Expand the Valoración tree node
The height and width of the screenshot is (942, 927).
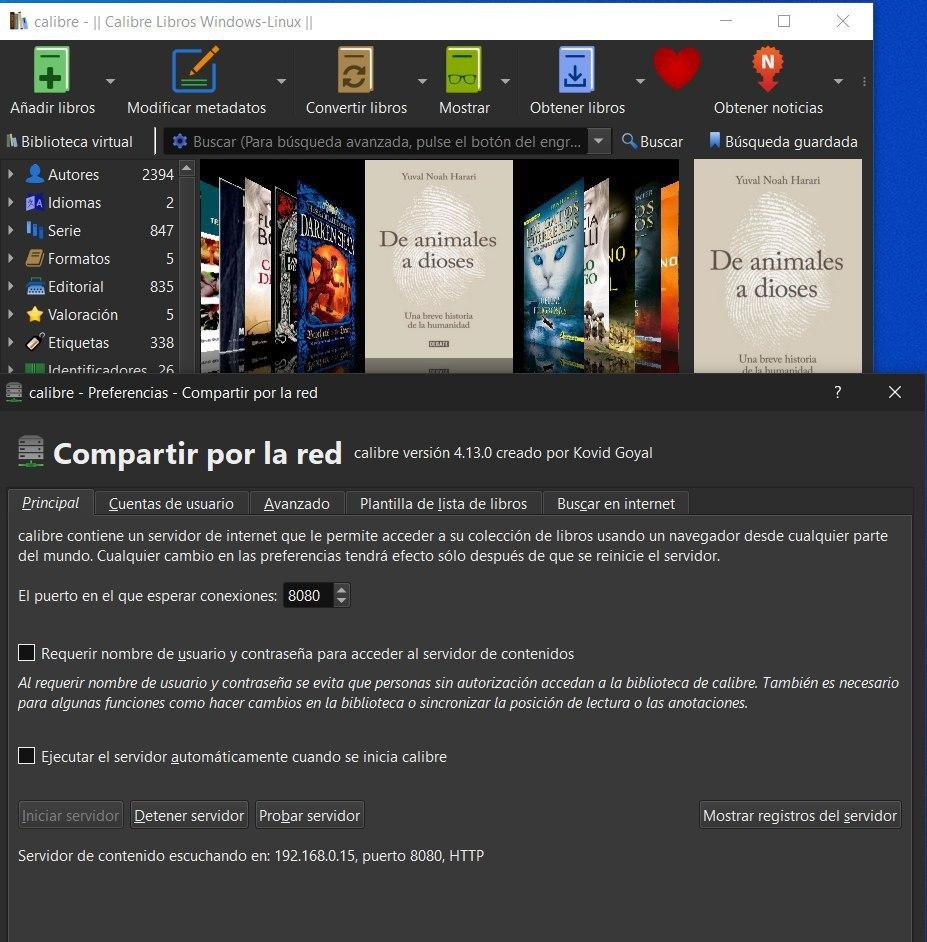tap(10, 314)
